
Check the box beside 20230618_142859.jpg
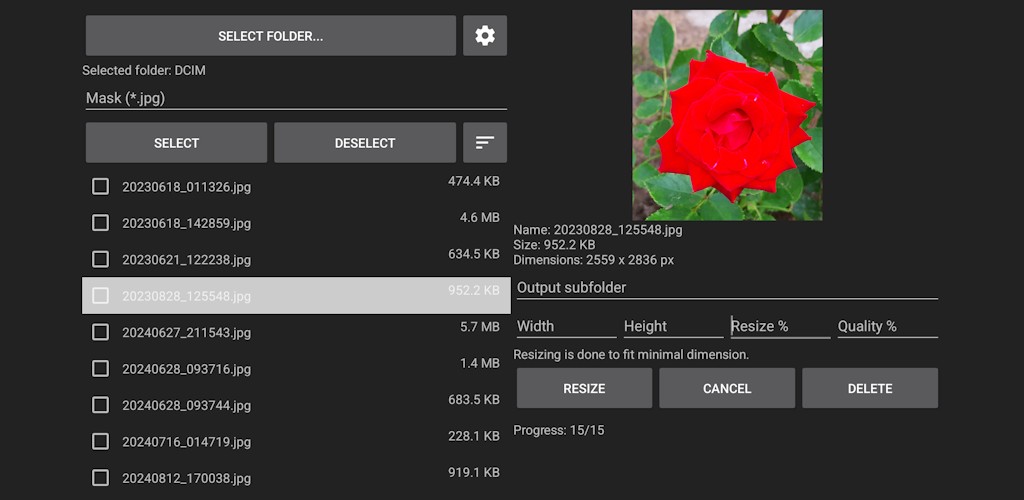coord(100,222)
